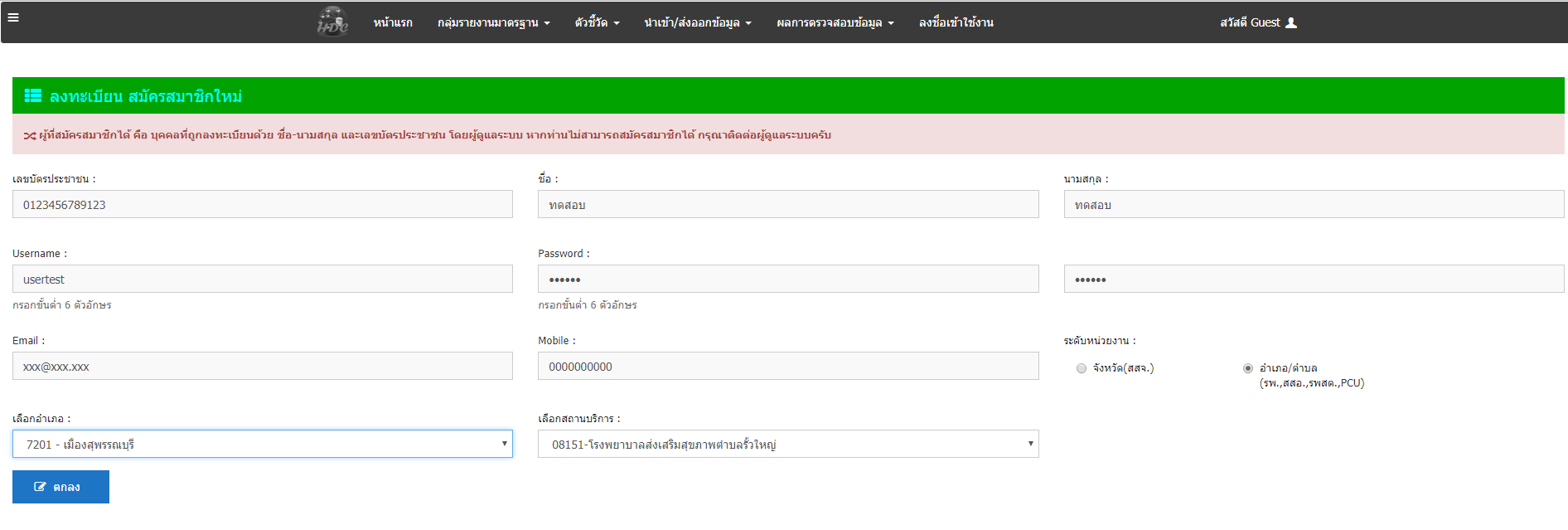Open the เลือกอำเภอ district dropdown
This screenshot has height=530, width=1568.
(263, 444)
